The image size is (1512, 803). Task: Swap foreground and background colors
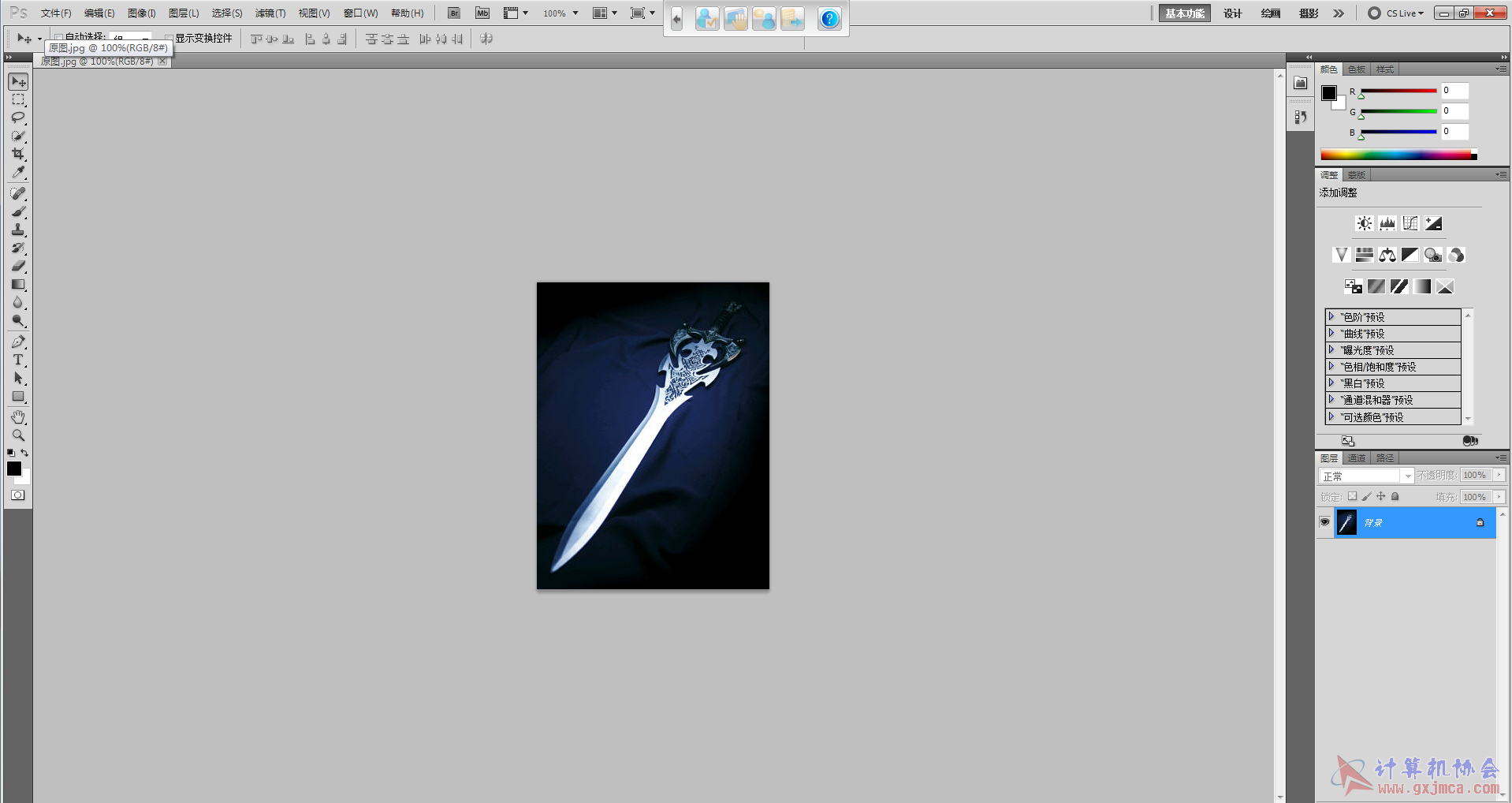[24, 453]
